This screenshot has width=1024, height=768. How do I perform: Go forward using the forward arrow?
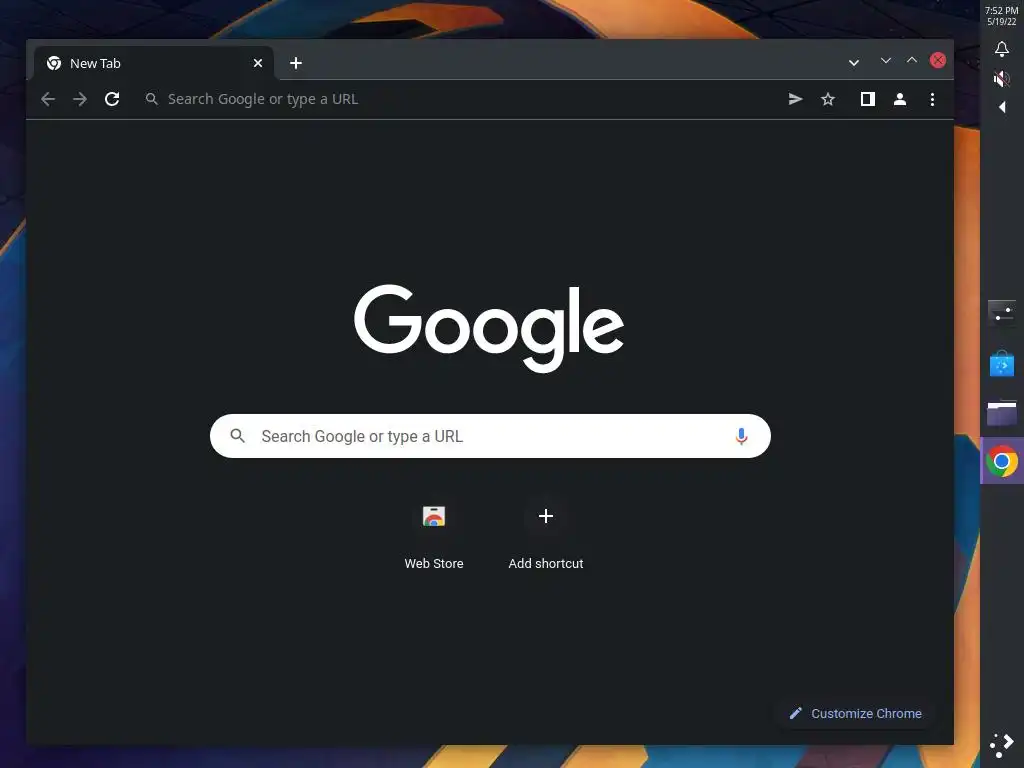click(x=80, y=99)
